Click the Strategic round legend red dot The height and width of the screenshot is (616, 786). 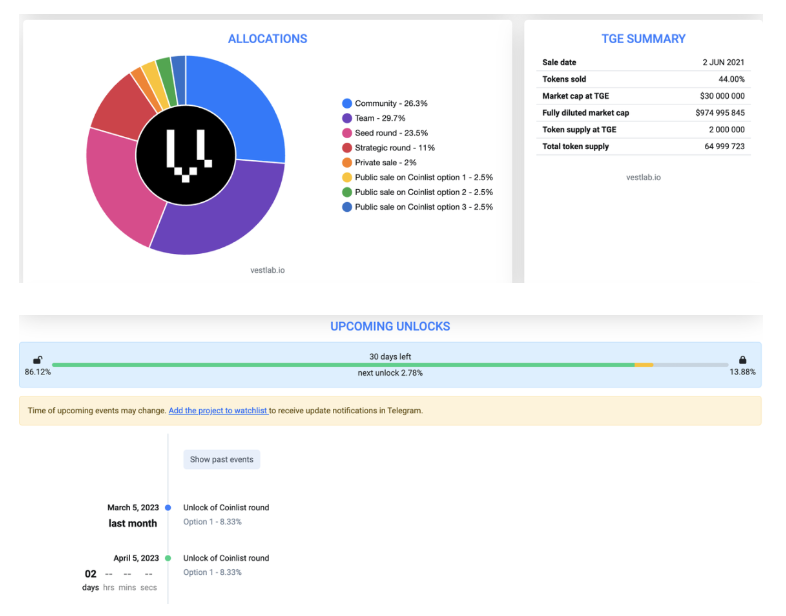(x=347, y=148)
